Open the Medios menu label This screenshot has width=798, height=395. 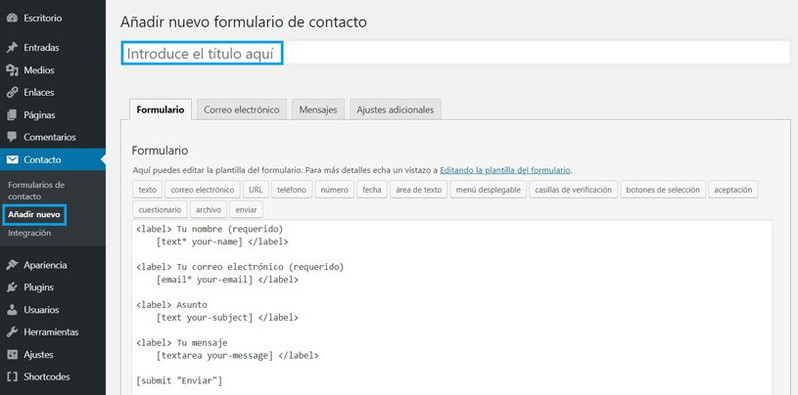39,70
